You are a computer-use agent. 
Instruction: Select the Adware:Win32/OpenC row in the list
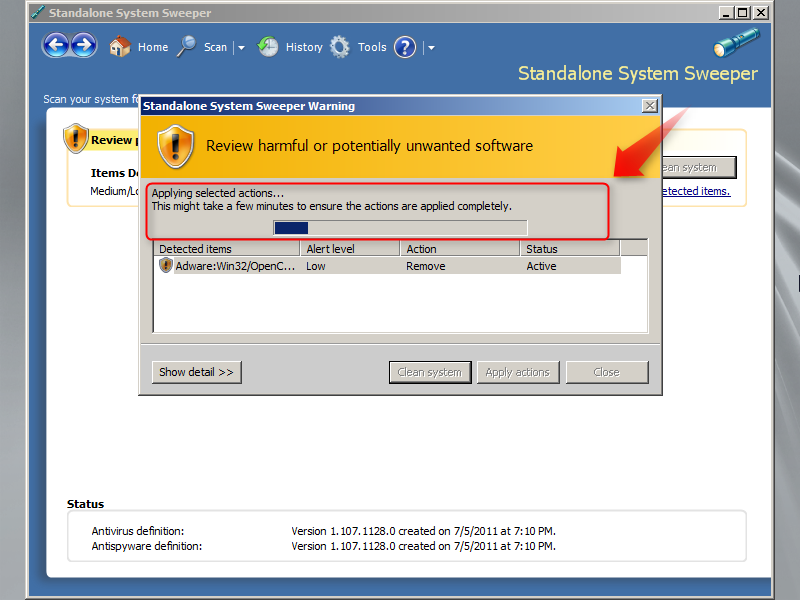point(400,265)
